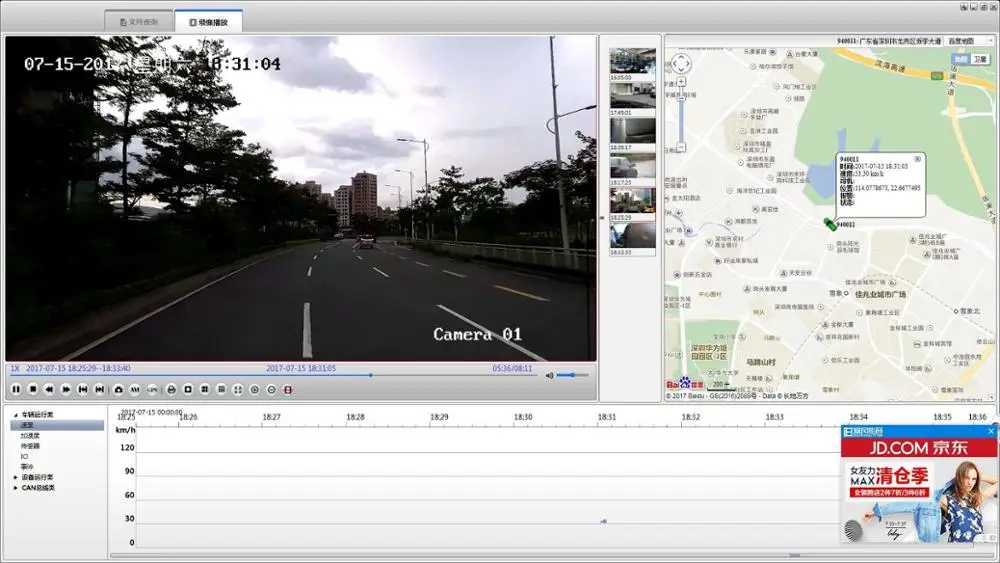Click the AVI export icon
1000x563 pixels.
coord(135,388)
